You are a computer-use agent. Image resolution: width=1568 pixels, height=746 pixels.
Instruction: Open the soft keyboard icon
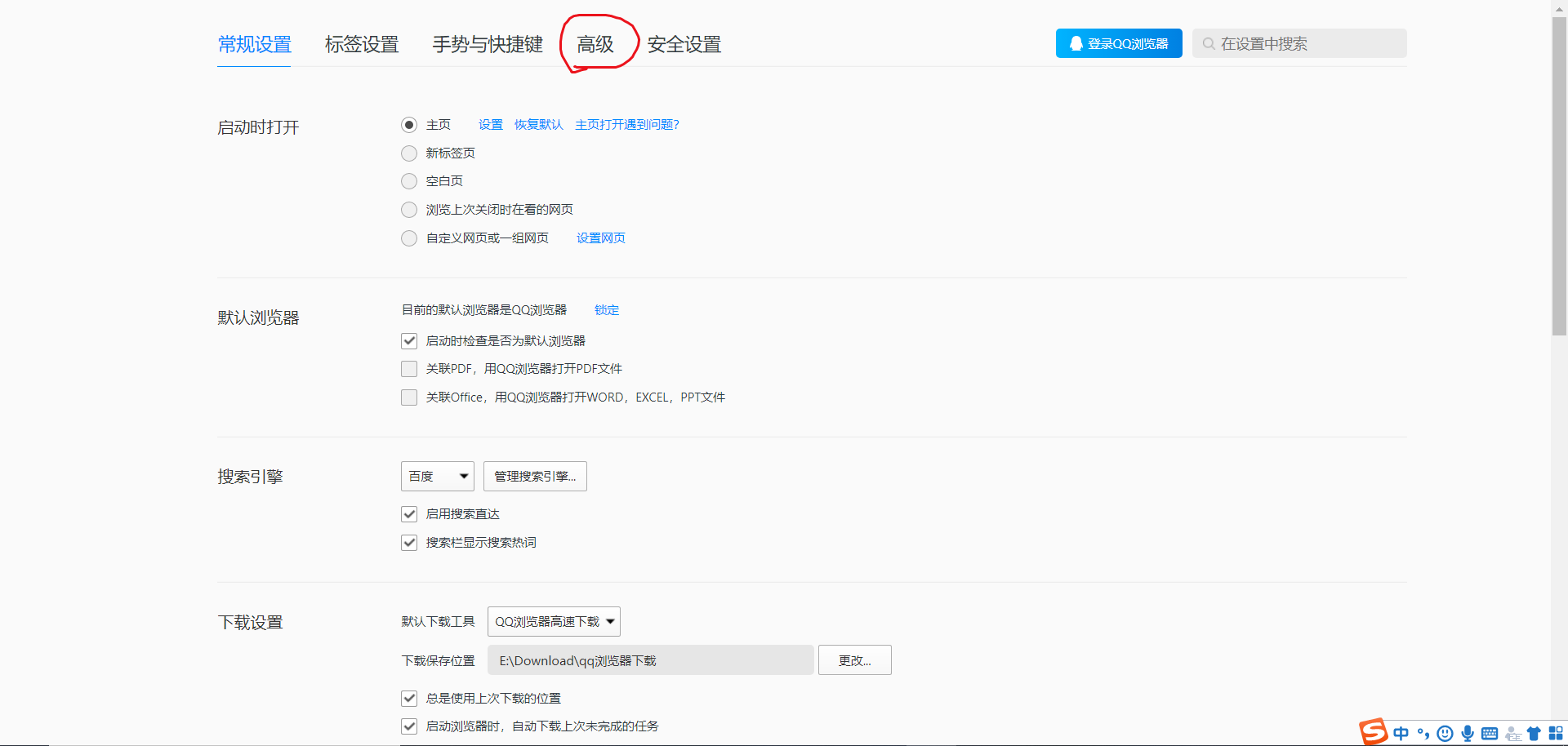point(1490,733)
